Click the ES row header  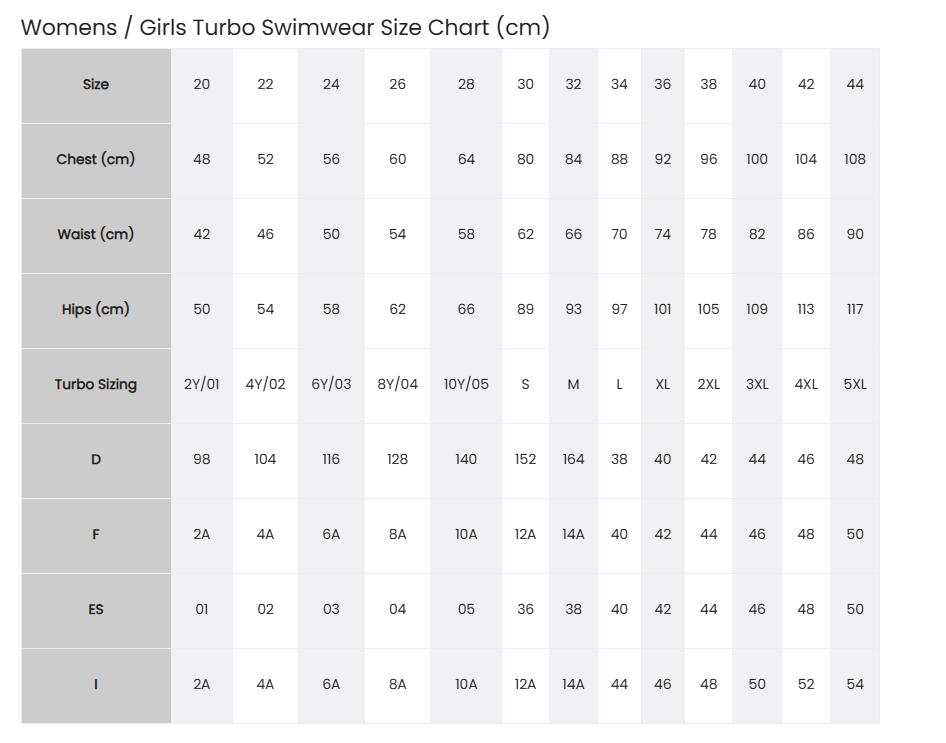pos(96,611)
